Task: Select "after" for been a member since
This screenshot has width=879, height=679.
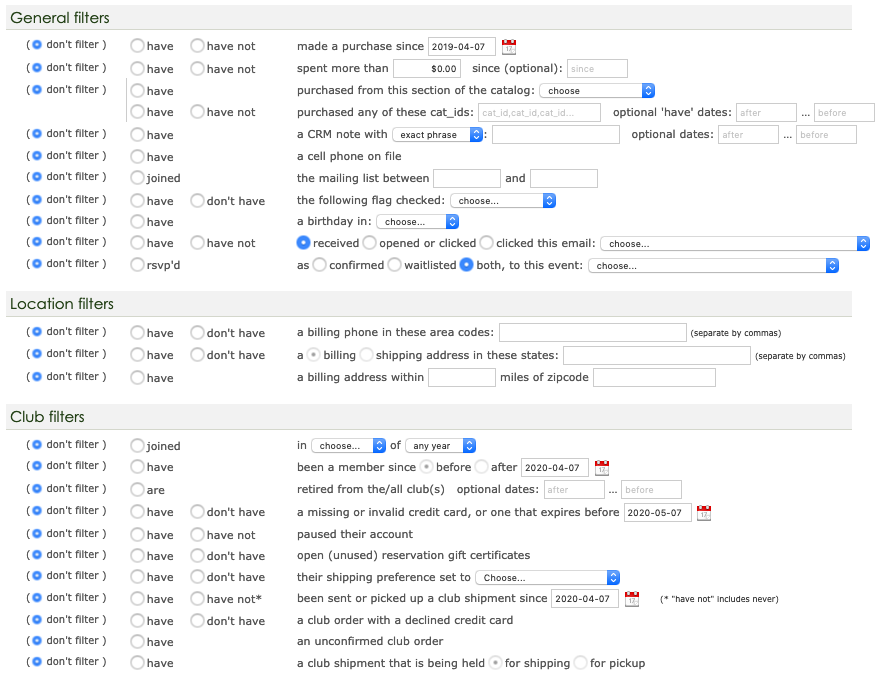Action: [x=482, y=466]
